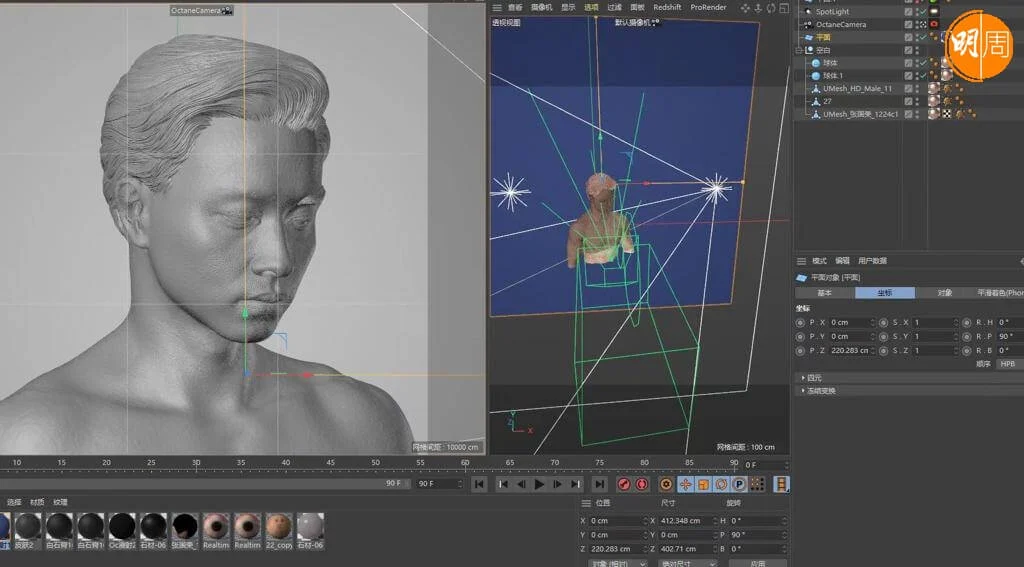This screenshot has width=1024, height=567.
Task: Toggle layer checkbox for OctaneCamera
Action: pyautogui.click(x=908, y=24)
